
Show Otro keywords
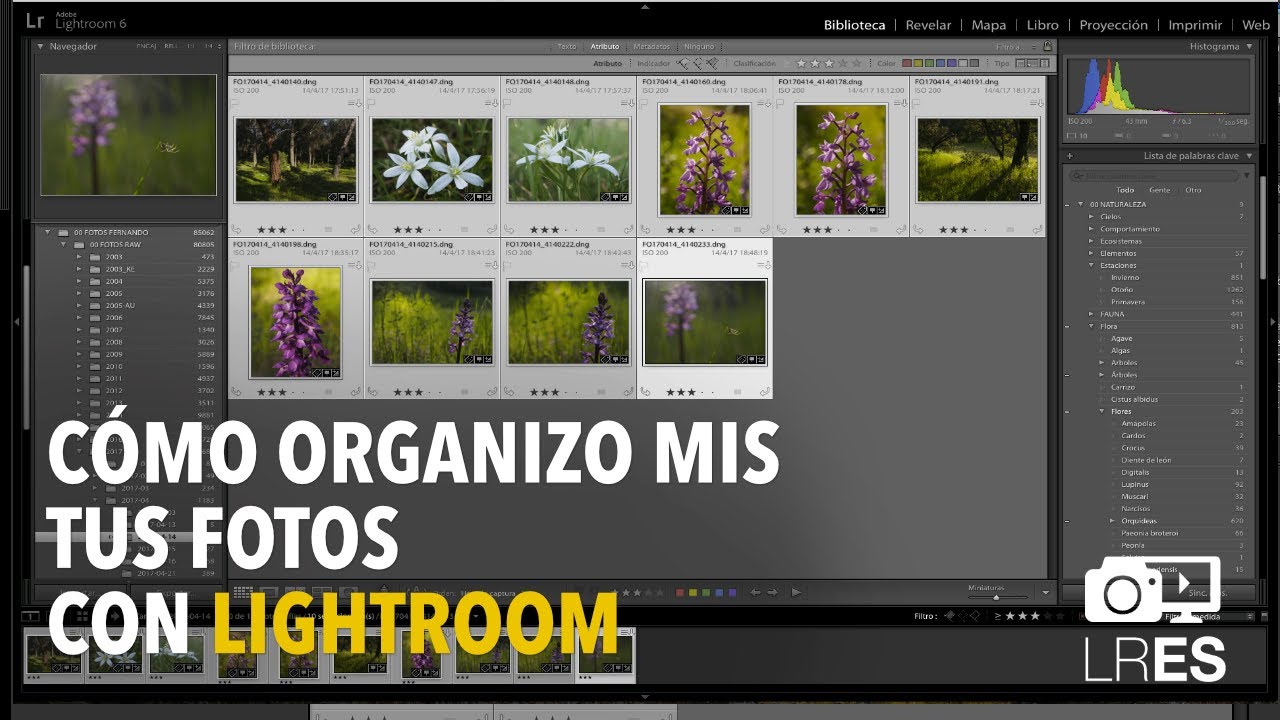(x=1193, y=190)
